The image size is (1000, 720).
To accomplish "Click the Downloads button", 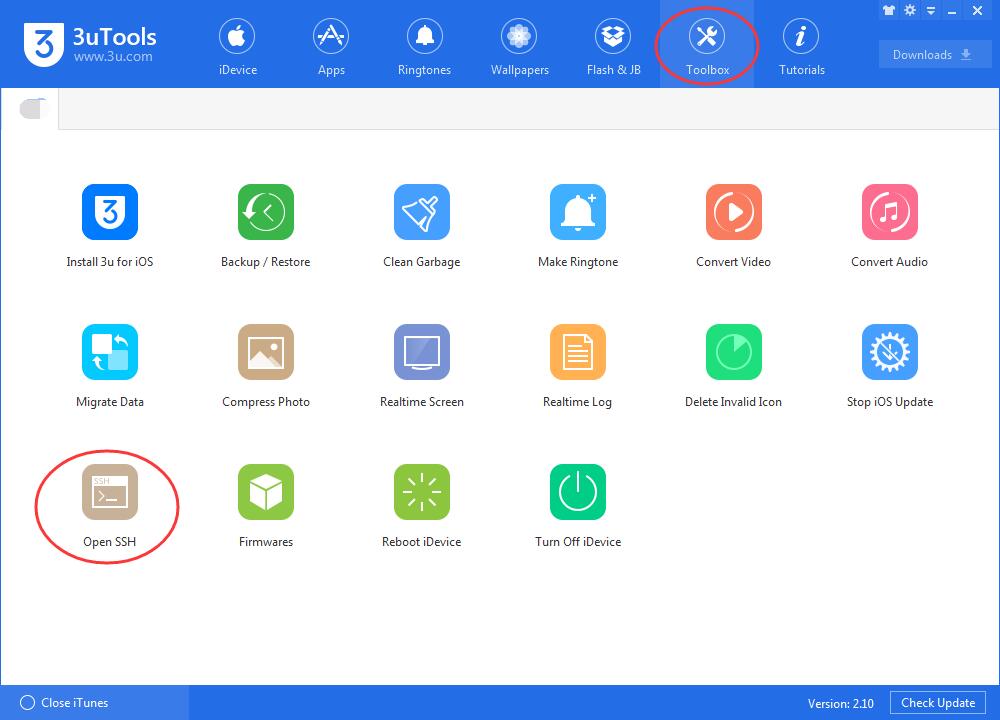I will [x=935, y=55].
